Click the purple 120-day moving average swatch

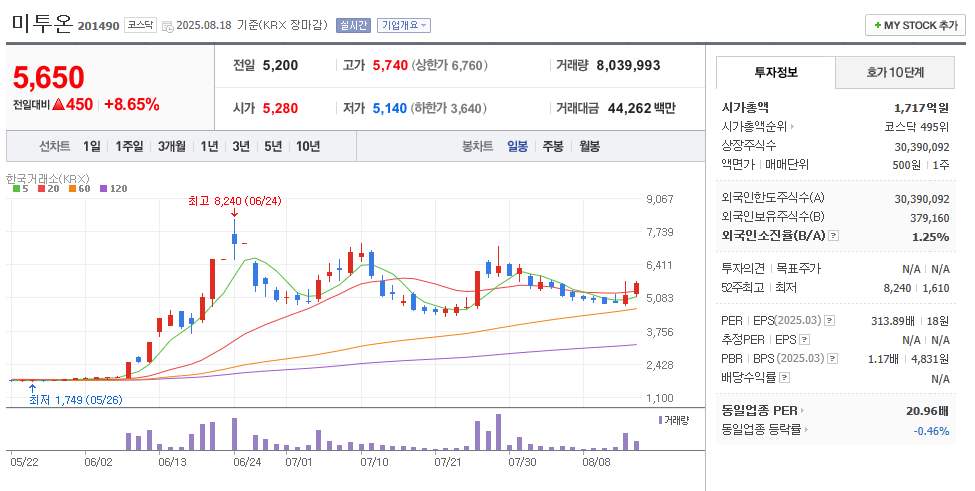pos(103,188)
